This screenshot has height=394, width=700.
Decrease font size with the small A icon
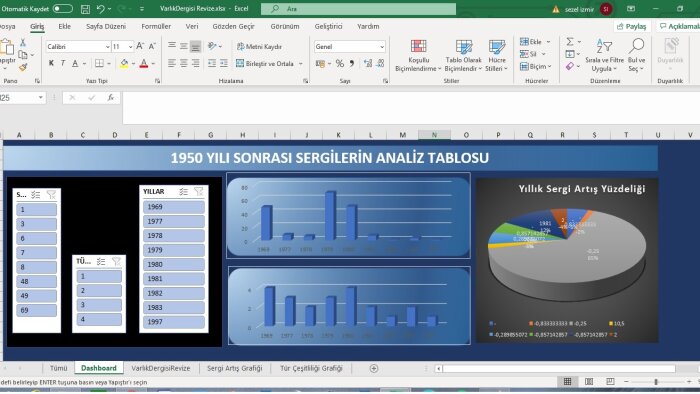point(152,46)
